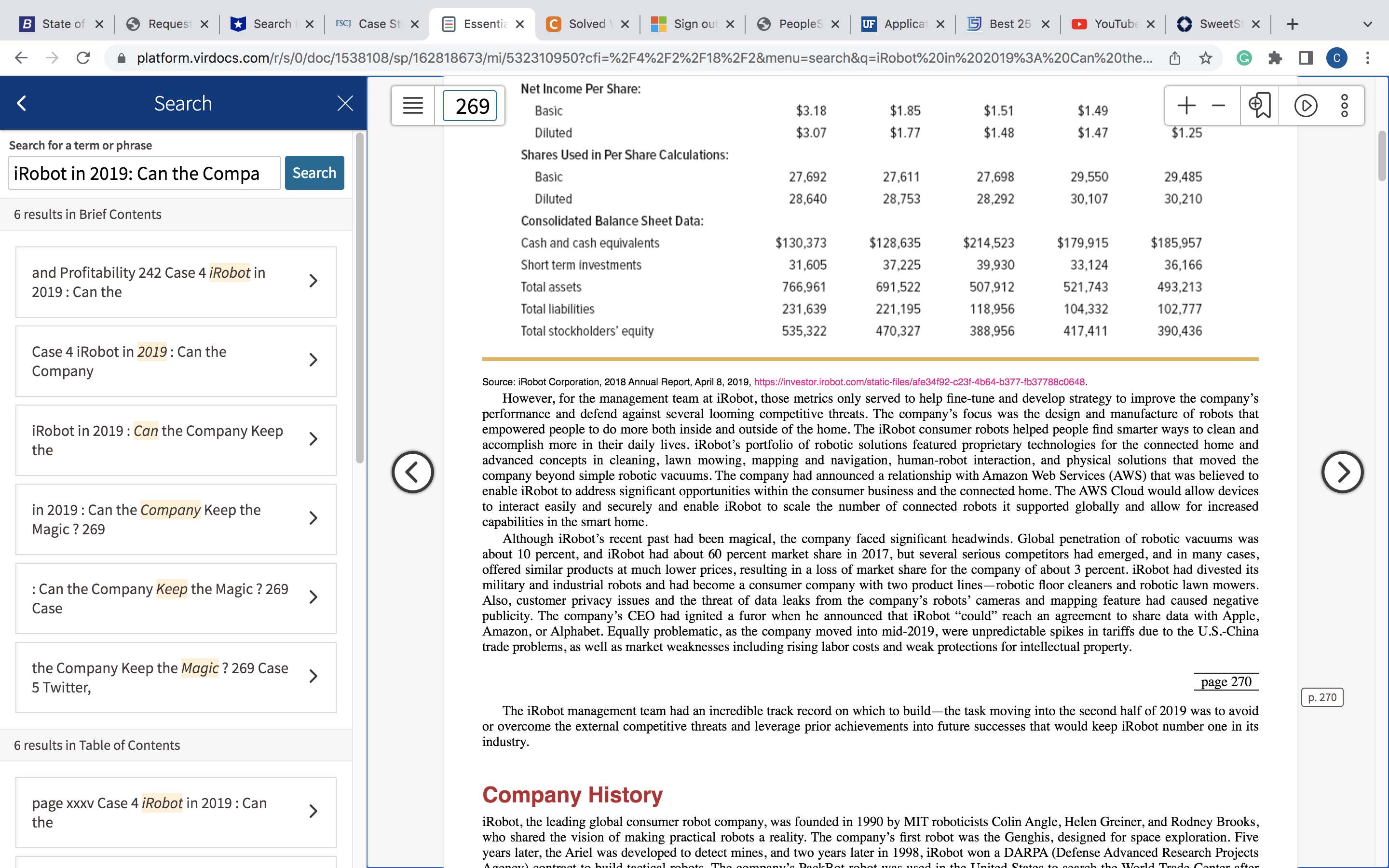The image size is (1389, 868).
Task: Click the '6 results in Brief Contents' heading
Action: 88,214
